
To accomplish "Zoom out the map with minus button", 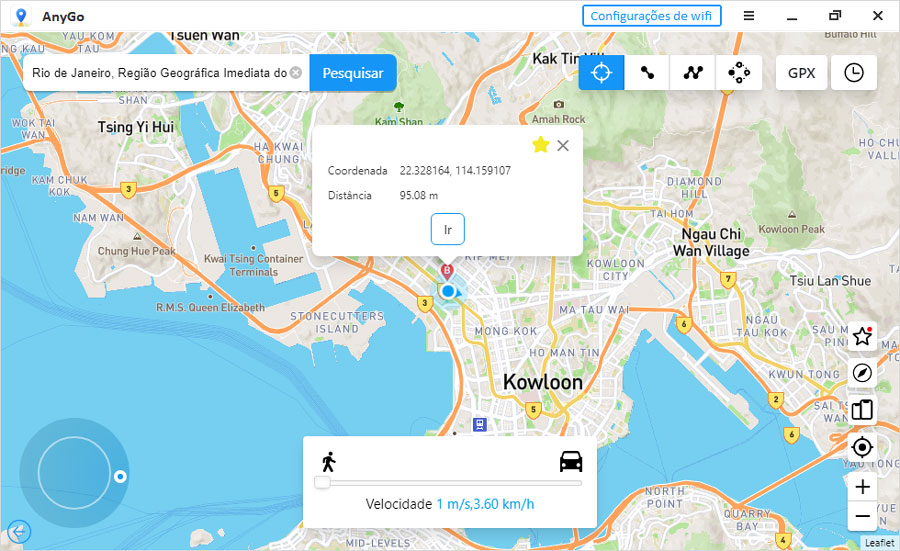I will coord(862,516).
